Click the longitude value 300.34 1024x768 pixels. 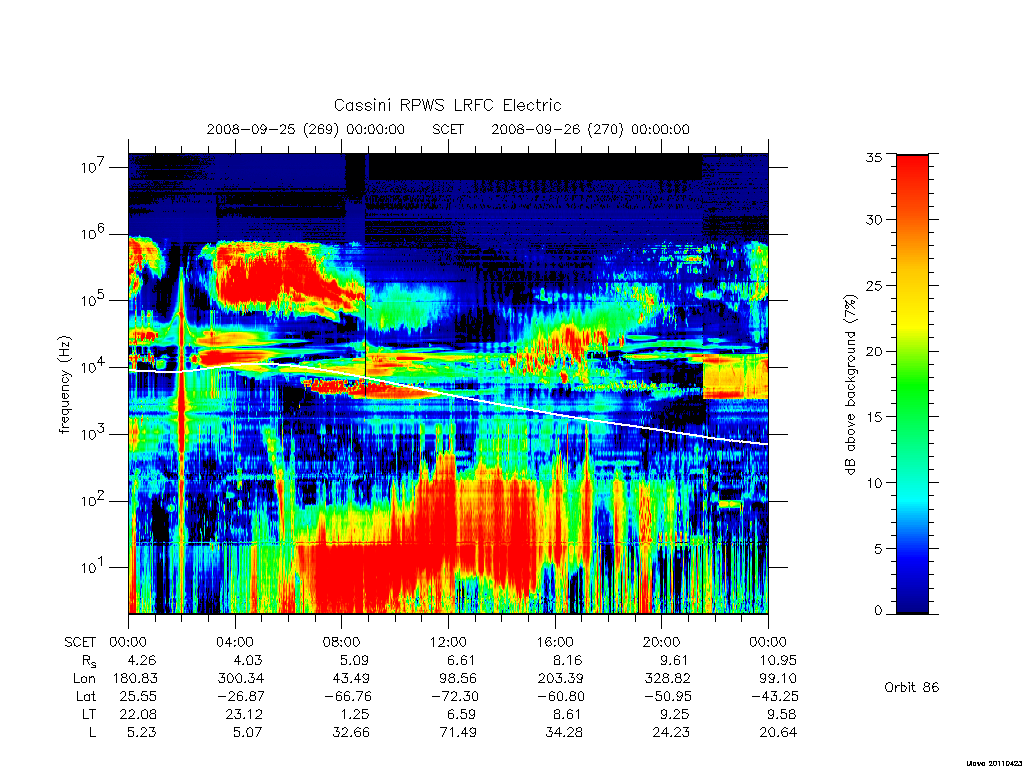pos(241,679)
